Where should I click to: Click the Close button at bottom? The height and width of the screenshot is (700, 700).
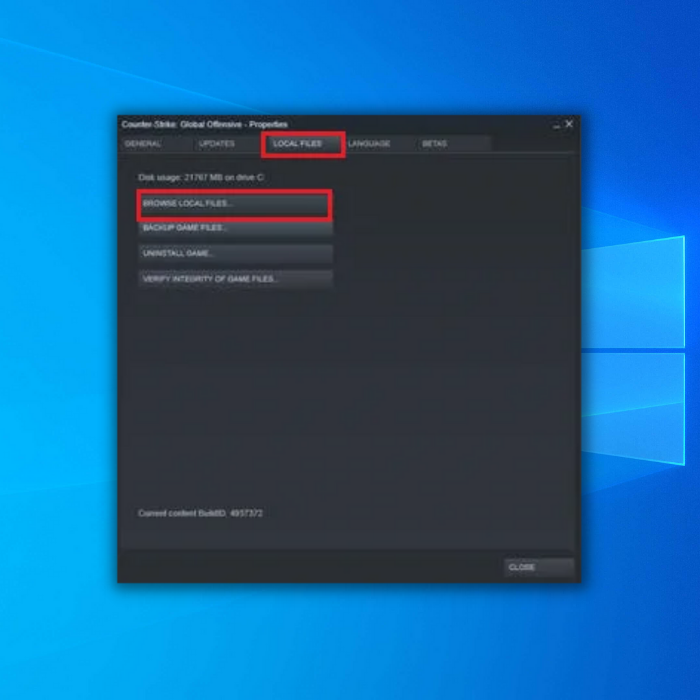pyautogui.click(x=539, y=567)
